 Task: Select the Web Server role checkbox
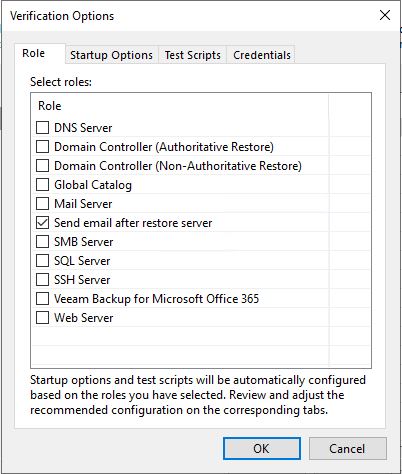coord(42,317)
